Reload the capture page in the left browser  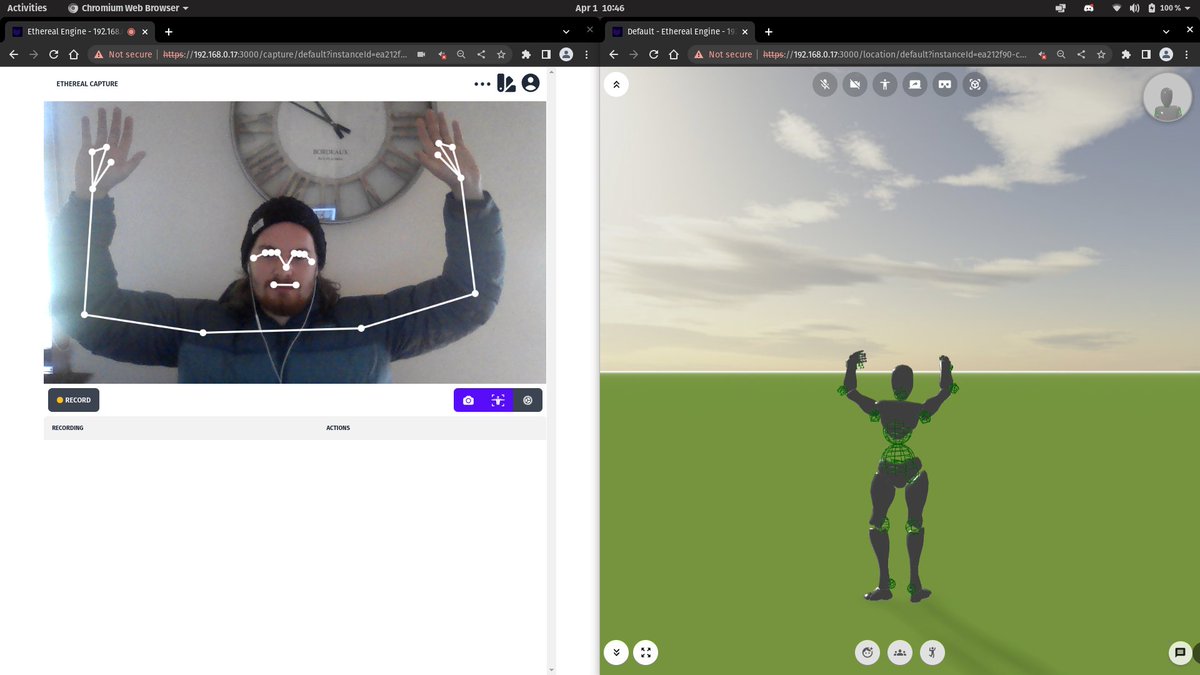pos(54,54)
